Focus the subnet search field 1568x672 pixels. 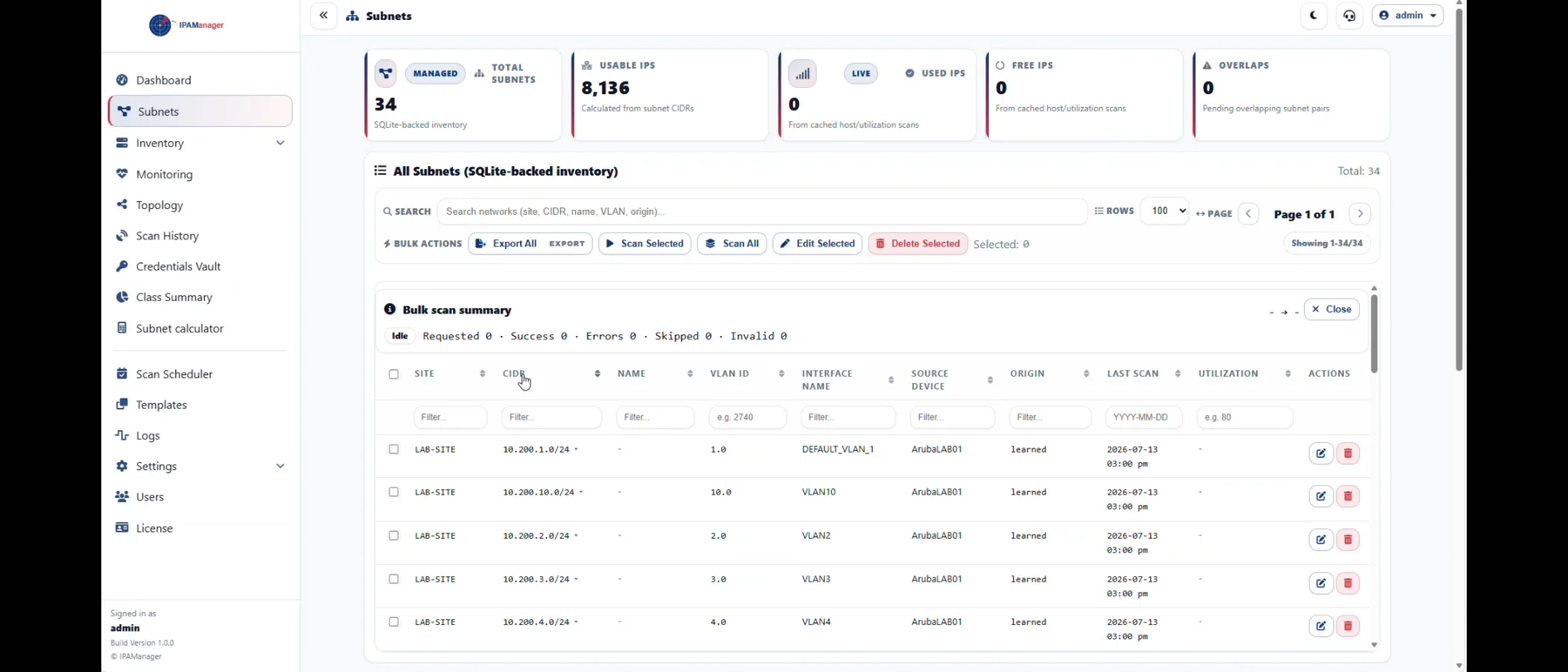(762, 212)
